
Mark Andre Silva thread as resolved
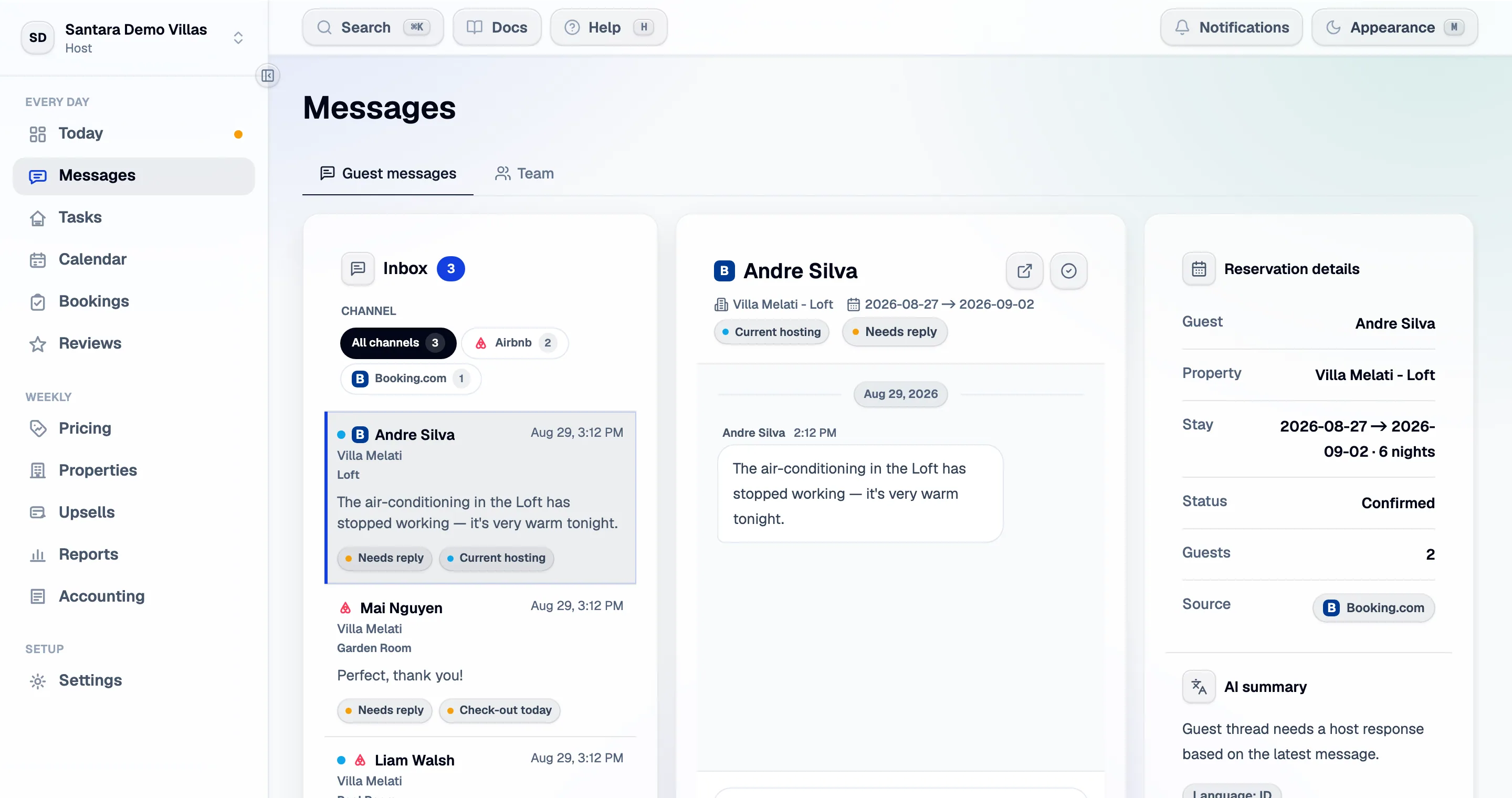pos(1068,270)
